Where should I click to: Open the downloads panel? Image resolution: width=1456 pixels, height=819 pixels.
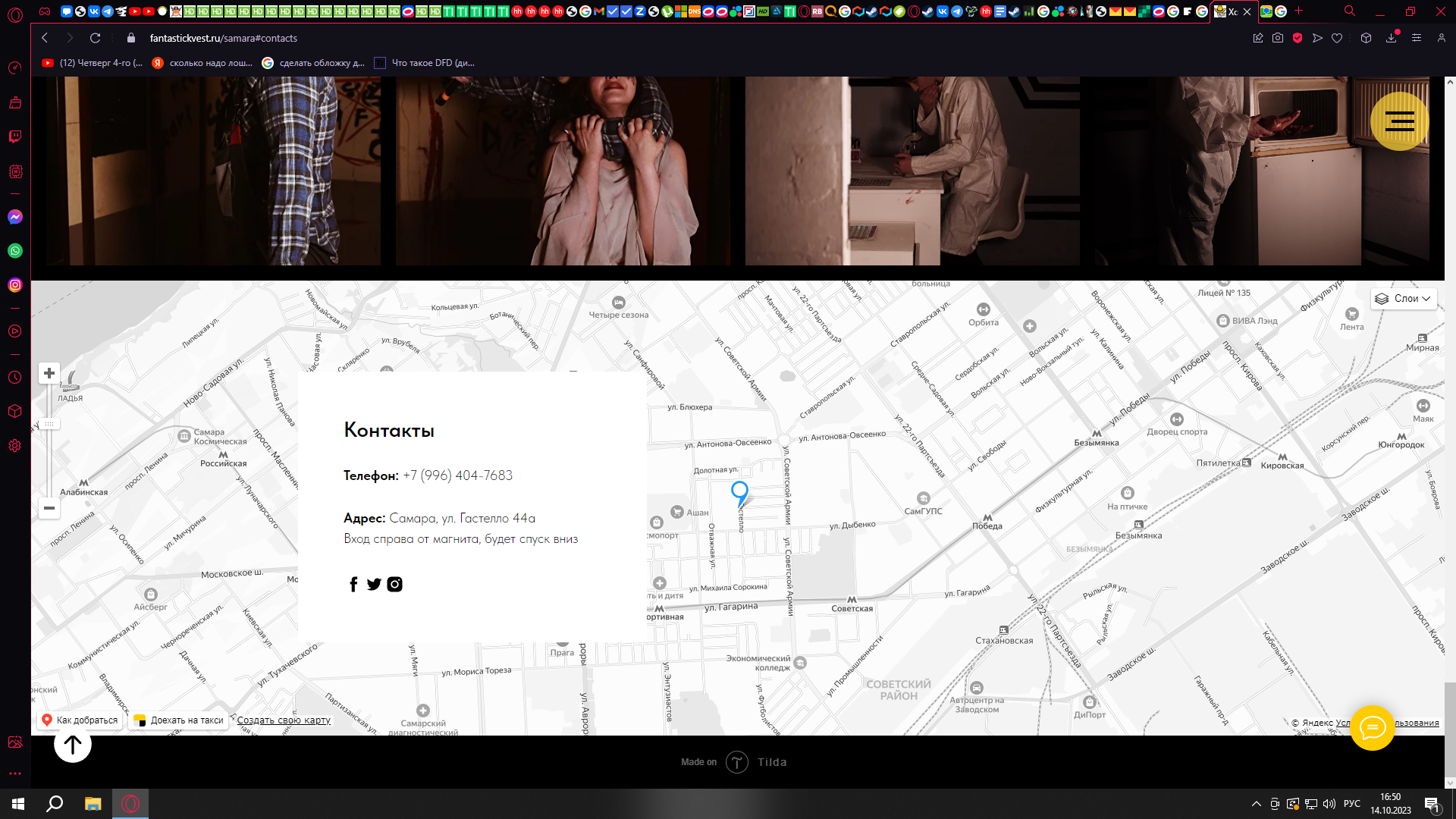coord(1392,38)
